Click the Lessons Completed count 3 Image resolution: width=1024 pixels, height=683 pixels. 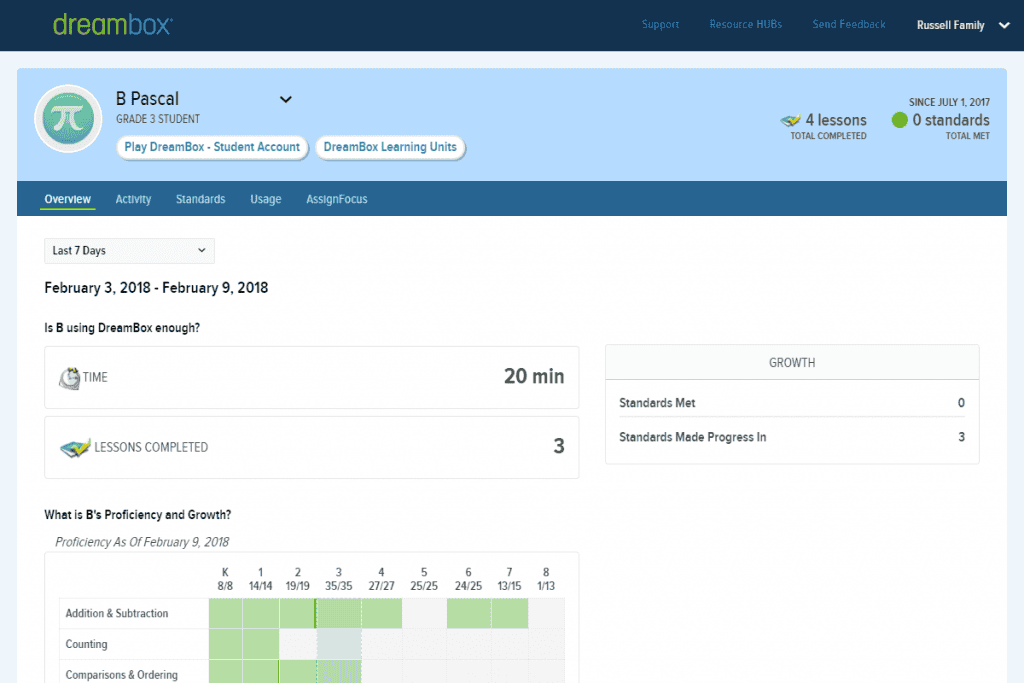(559, 446)
